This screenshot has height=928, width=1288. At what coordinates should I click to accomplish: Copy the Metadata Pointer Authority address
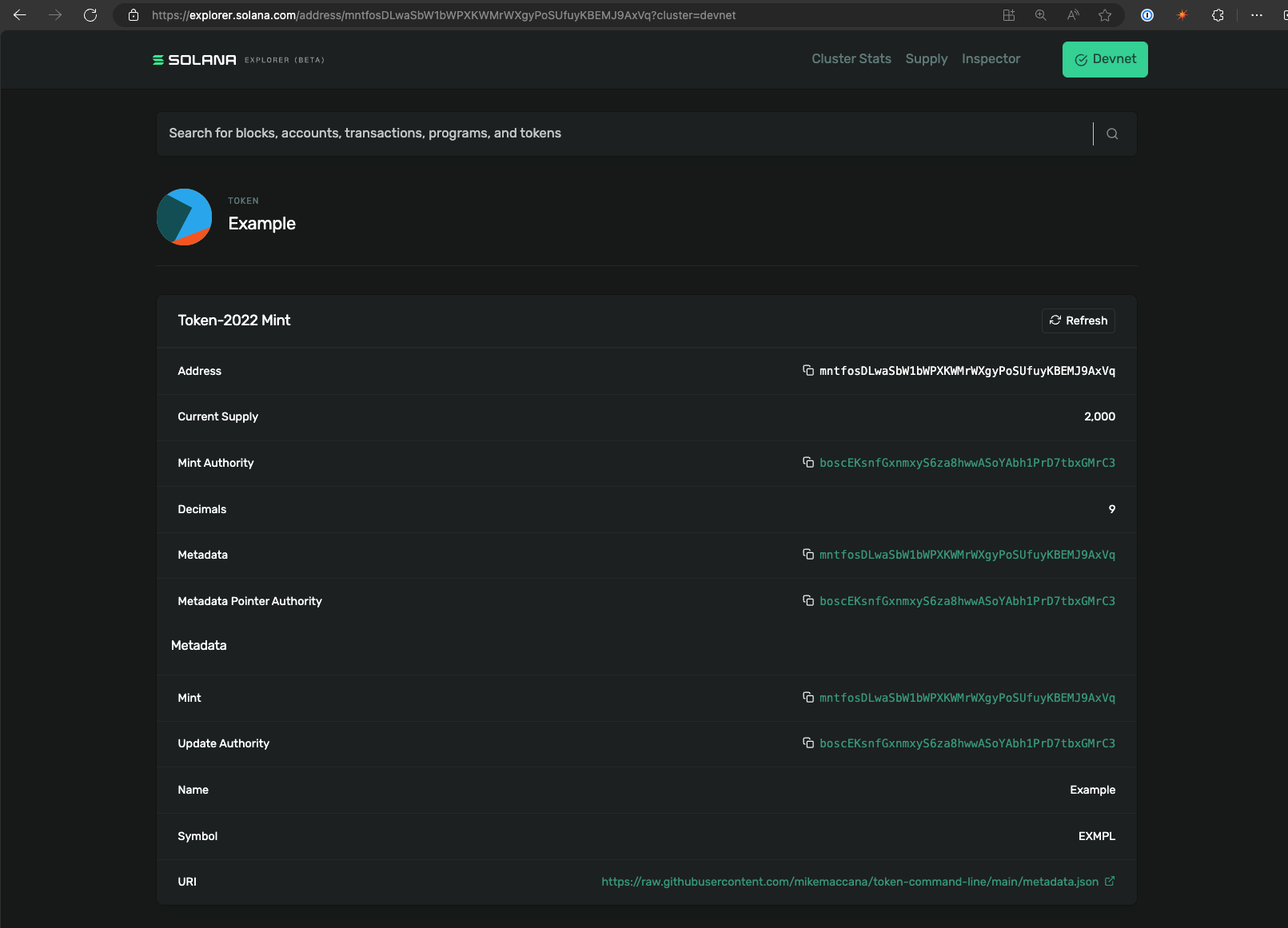(809, 600)
